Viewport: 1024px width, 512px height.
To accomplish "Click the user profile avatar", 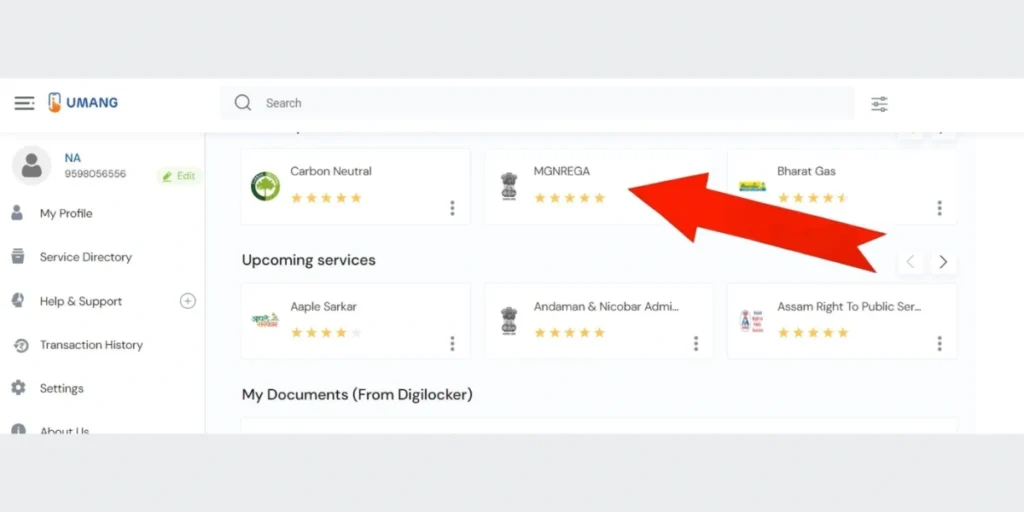I will (32, 166).
